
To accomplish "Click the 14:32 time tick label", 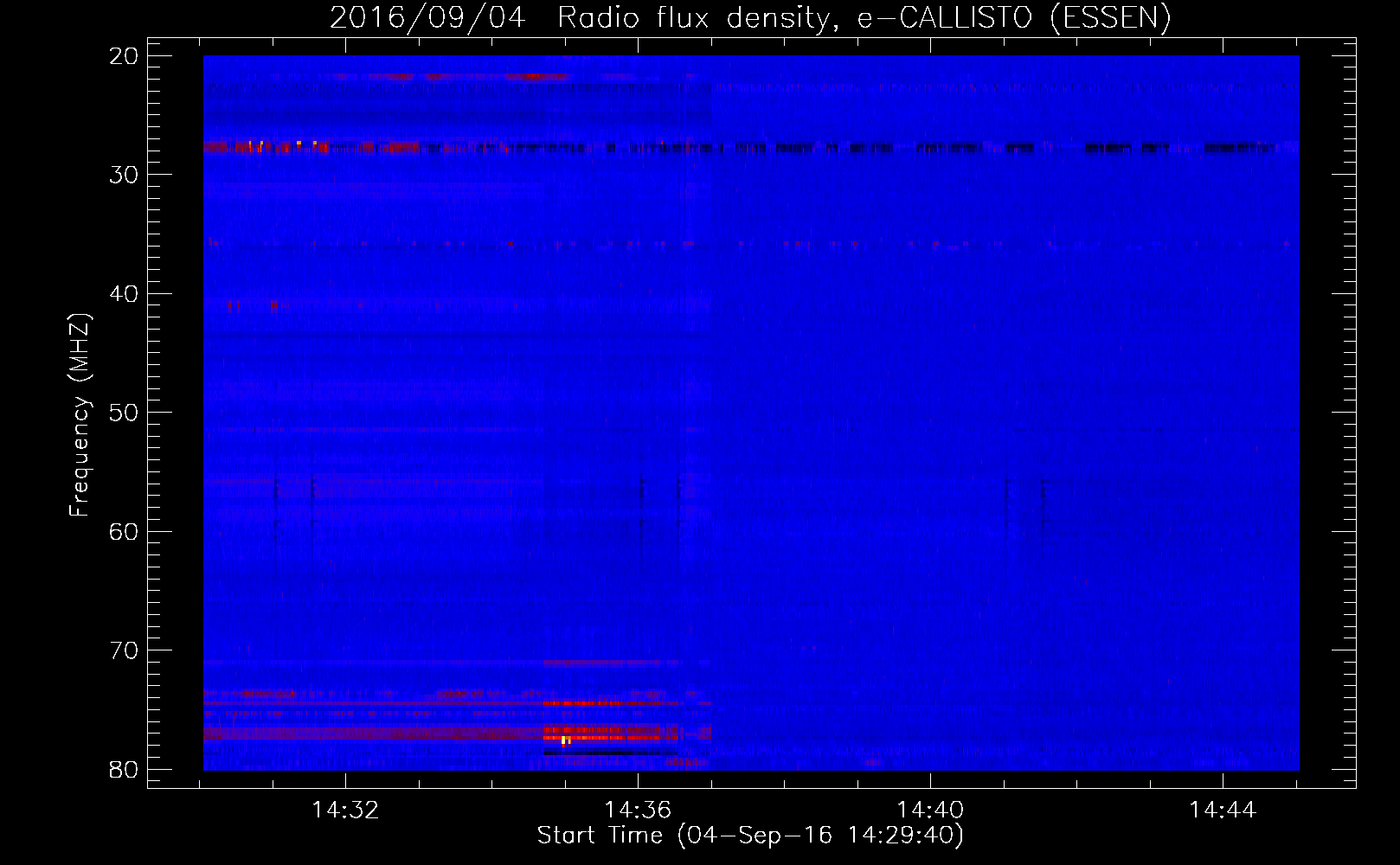I will pos(345,811).
